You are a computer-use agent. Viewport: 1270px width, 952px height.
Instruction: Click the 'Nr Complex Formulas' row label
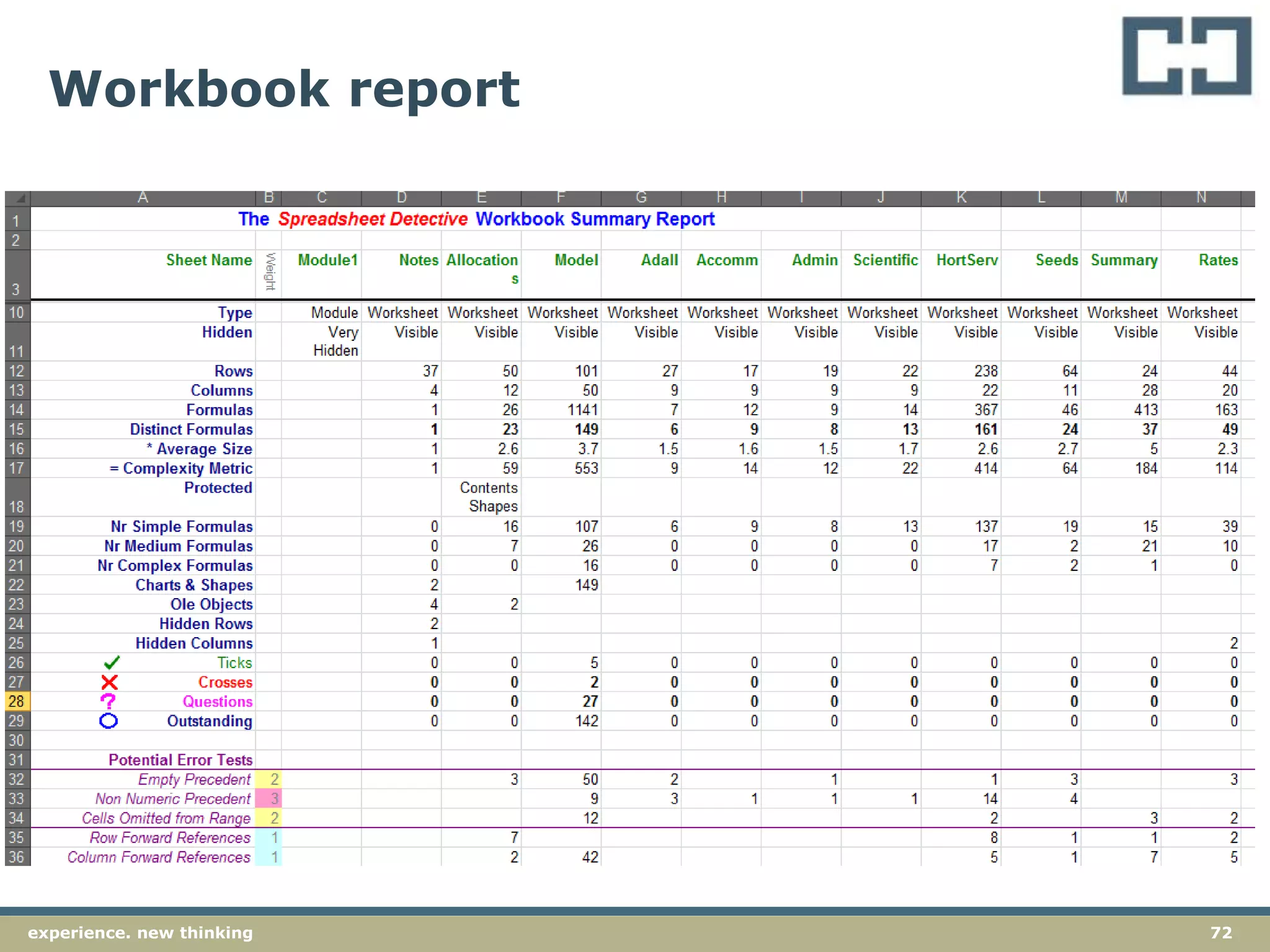[x=175, y=565]
